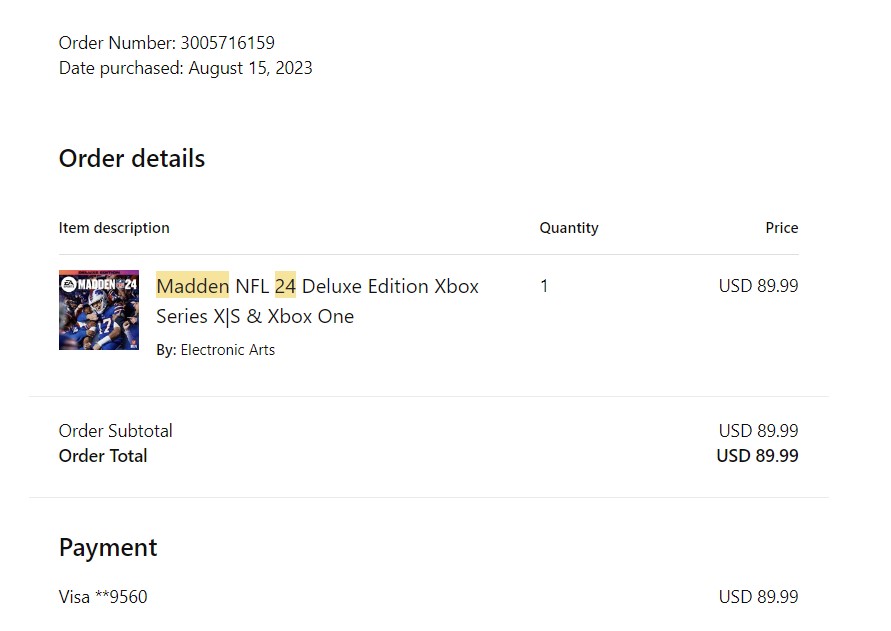Image resolution: width=891 pixels, height=631 pixels.
Task: Click the order number 3005716159
Action: (x=227, y=43)
